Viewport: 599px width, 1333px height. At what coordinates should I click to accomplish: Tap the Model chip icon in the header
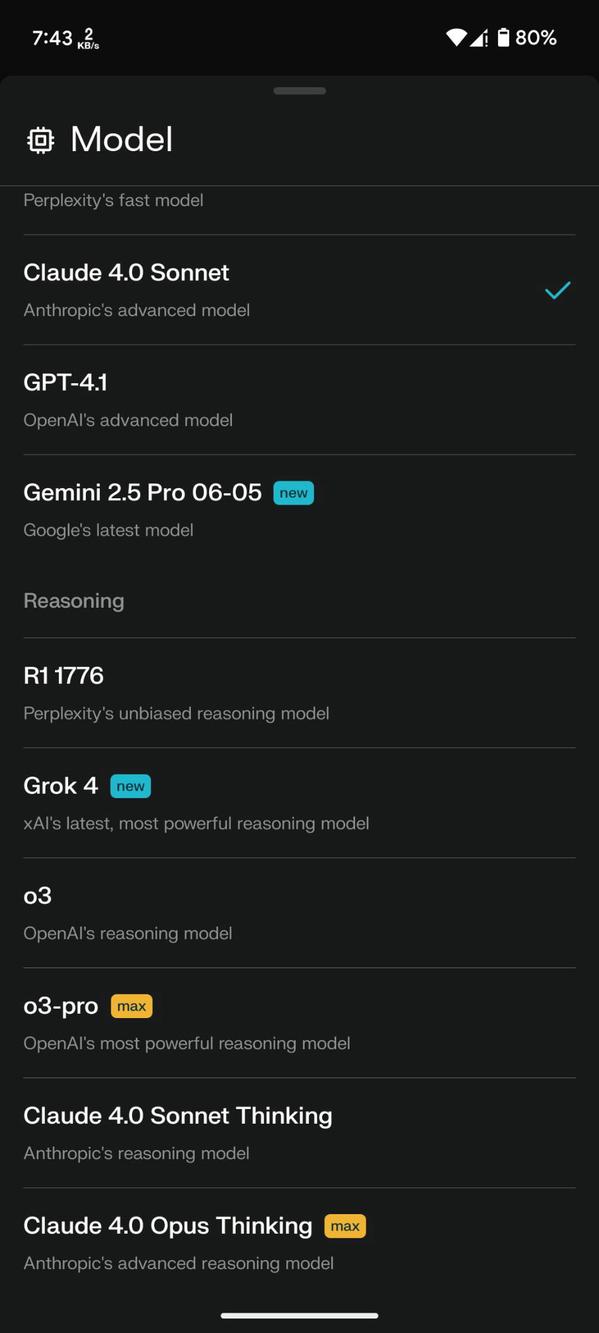tap(38, 140)
